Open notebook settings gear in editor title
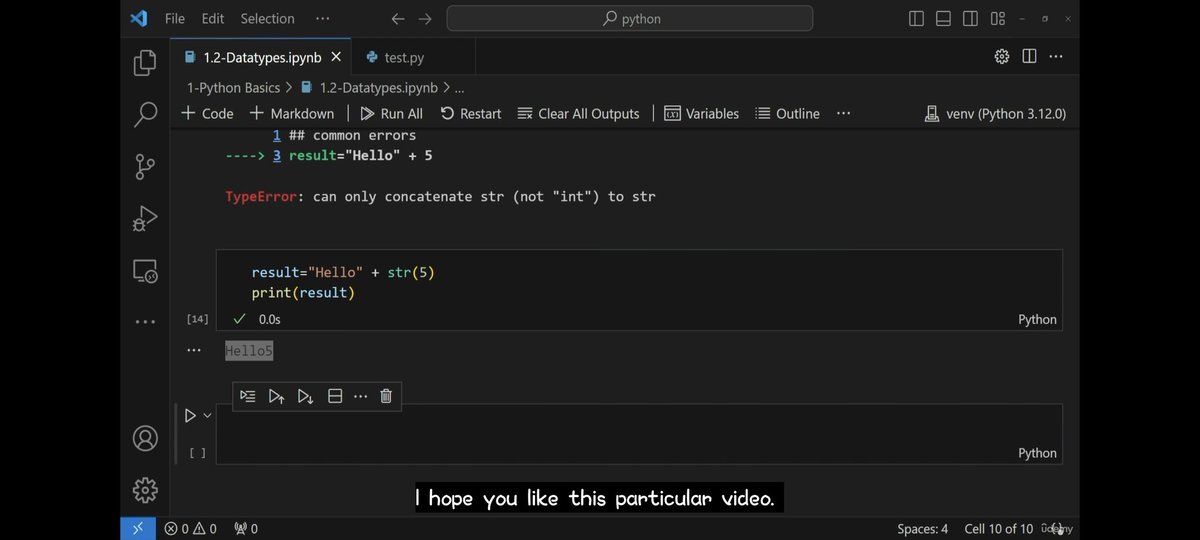1200x540 pixels. pyautogui.click(x=1002, y=57)
